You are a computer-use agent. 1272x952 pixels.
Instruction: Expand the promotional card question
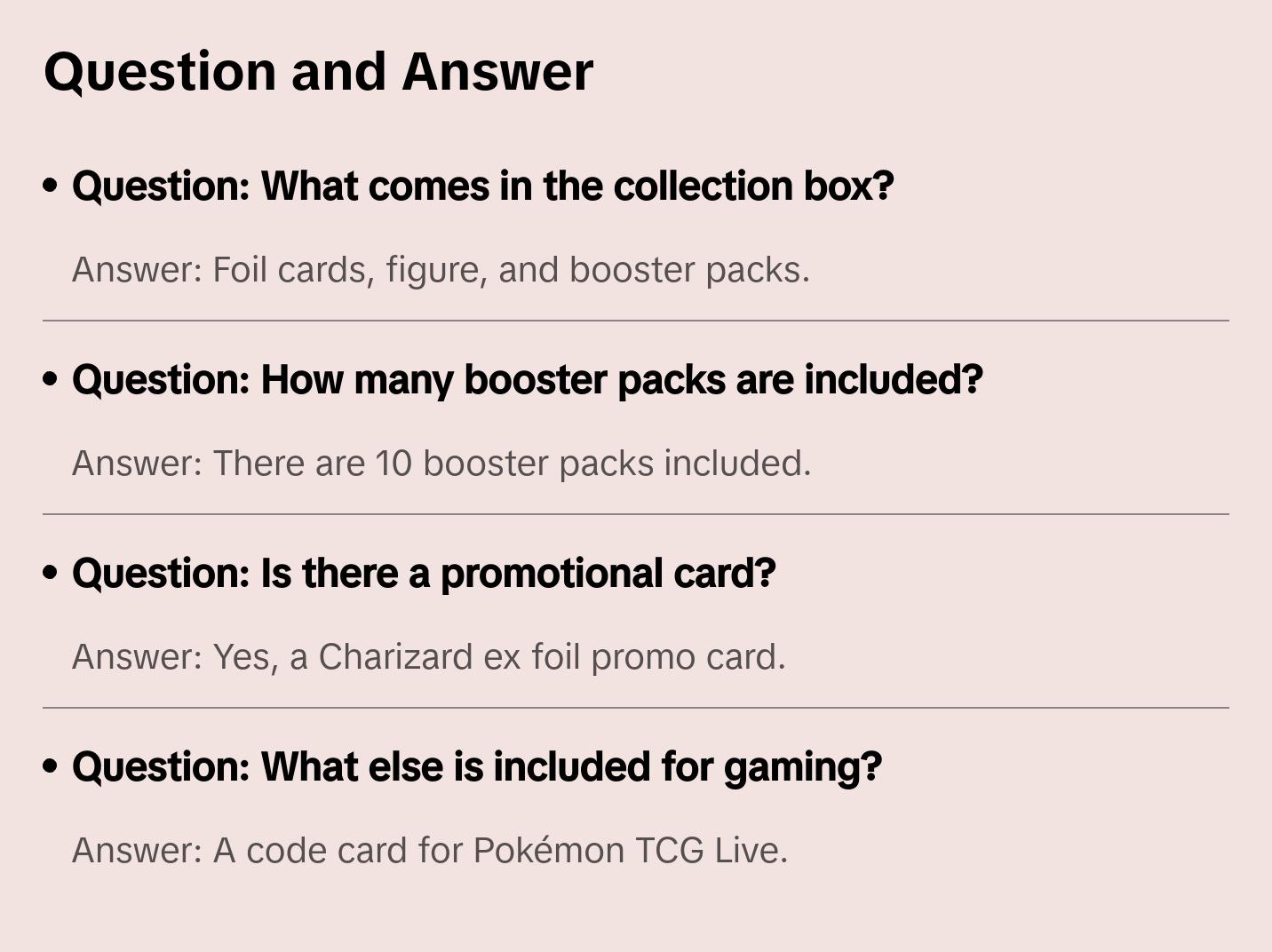pyautogui.click(x=424, y=574)
